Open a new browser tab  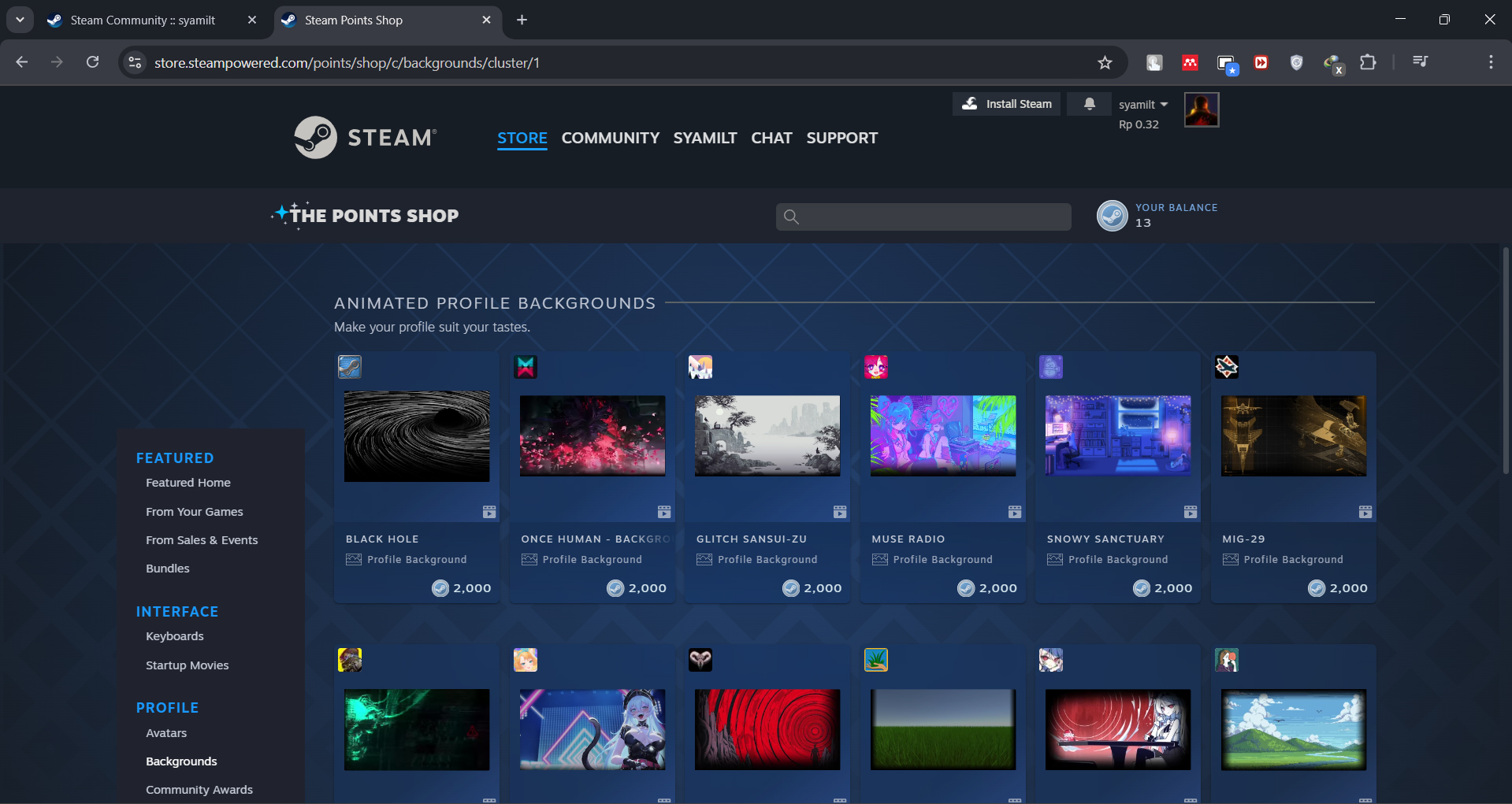click(522, 20)
